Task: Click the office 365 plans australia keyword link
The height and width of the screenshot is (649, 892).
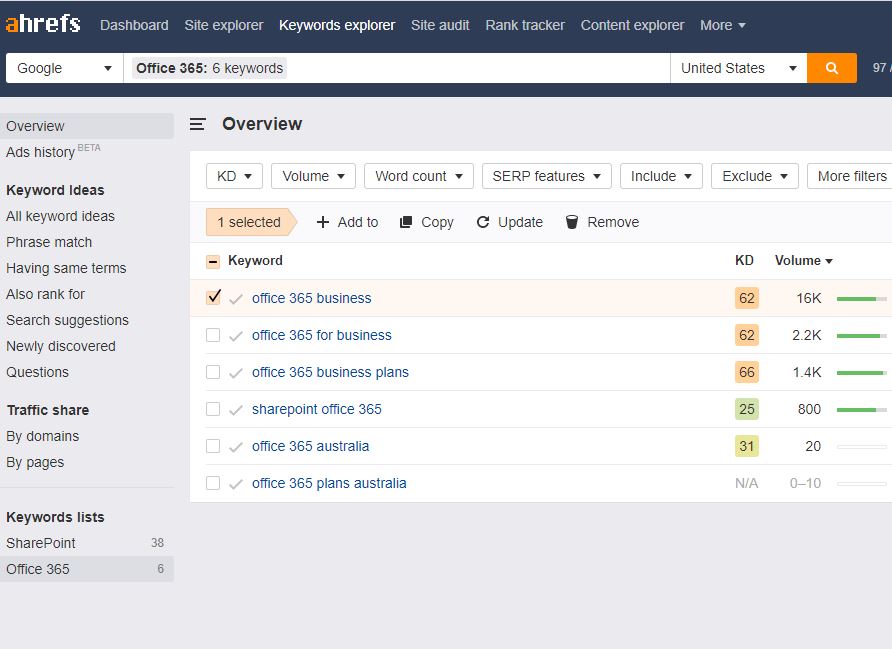Action: coord(329,483)
